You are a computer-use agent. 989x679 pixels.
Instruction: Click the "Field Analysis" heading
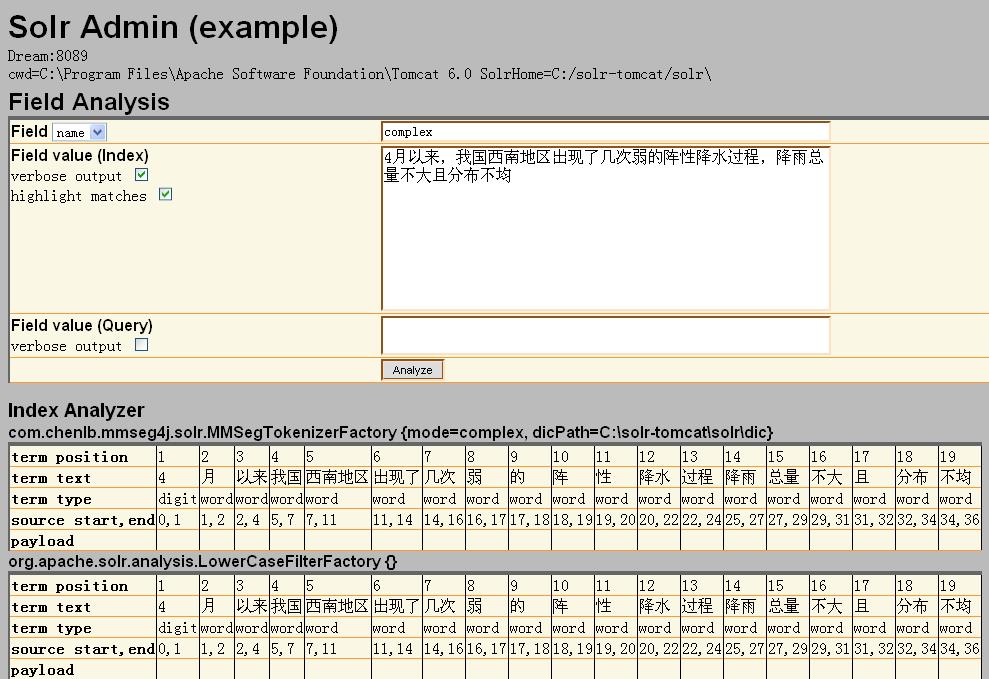tap(89, 102)
